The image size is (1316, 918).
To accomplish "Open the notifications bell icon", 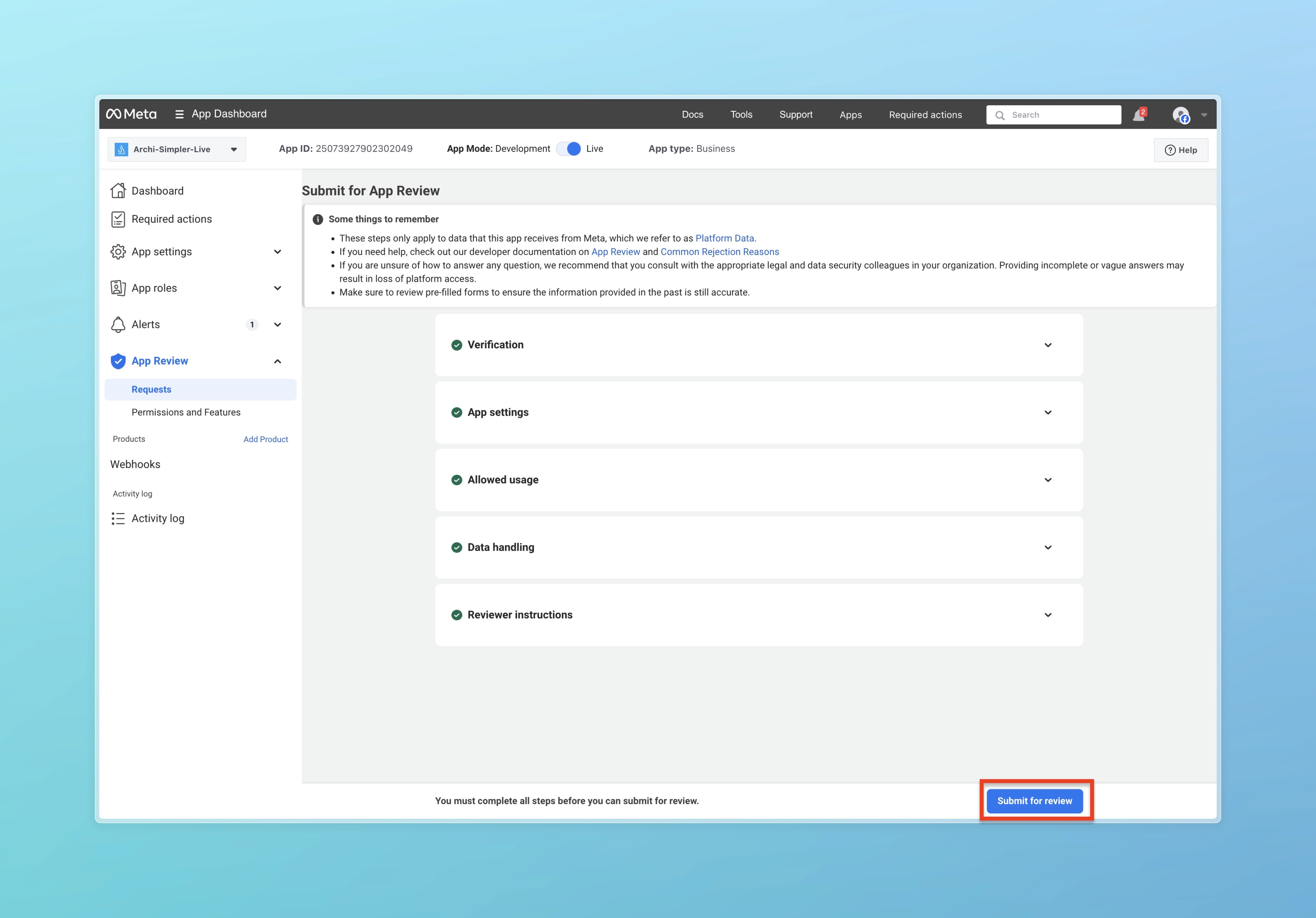I will 1138,115.
